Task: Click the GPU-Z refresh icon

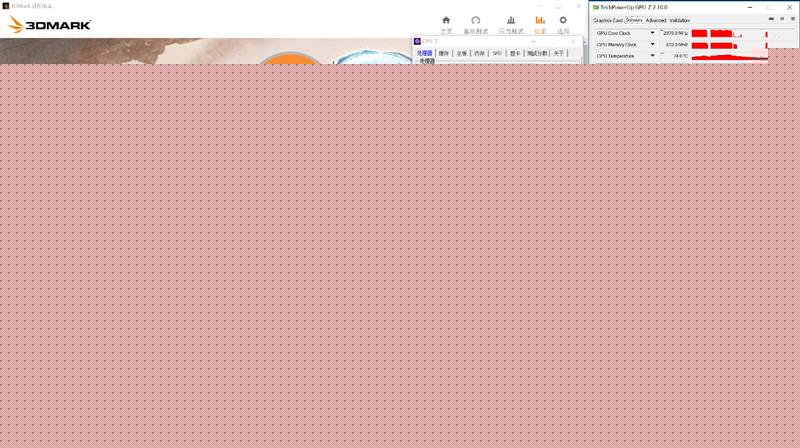Action: pyautogui.click(x=781, y=19)
